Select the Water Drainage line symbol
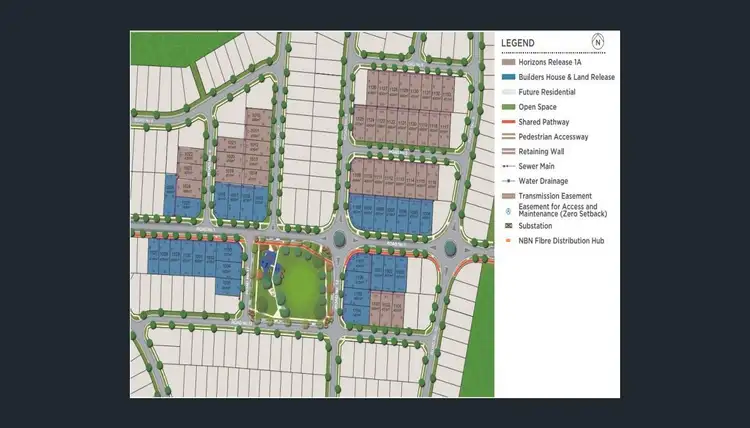 [x=509, y=181]
